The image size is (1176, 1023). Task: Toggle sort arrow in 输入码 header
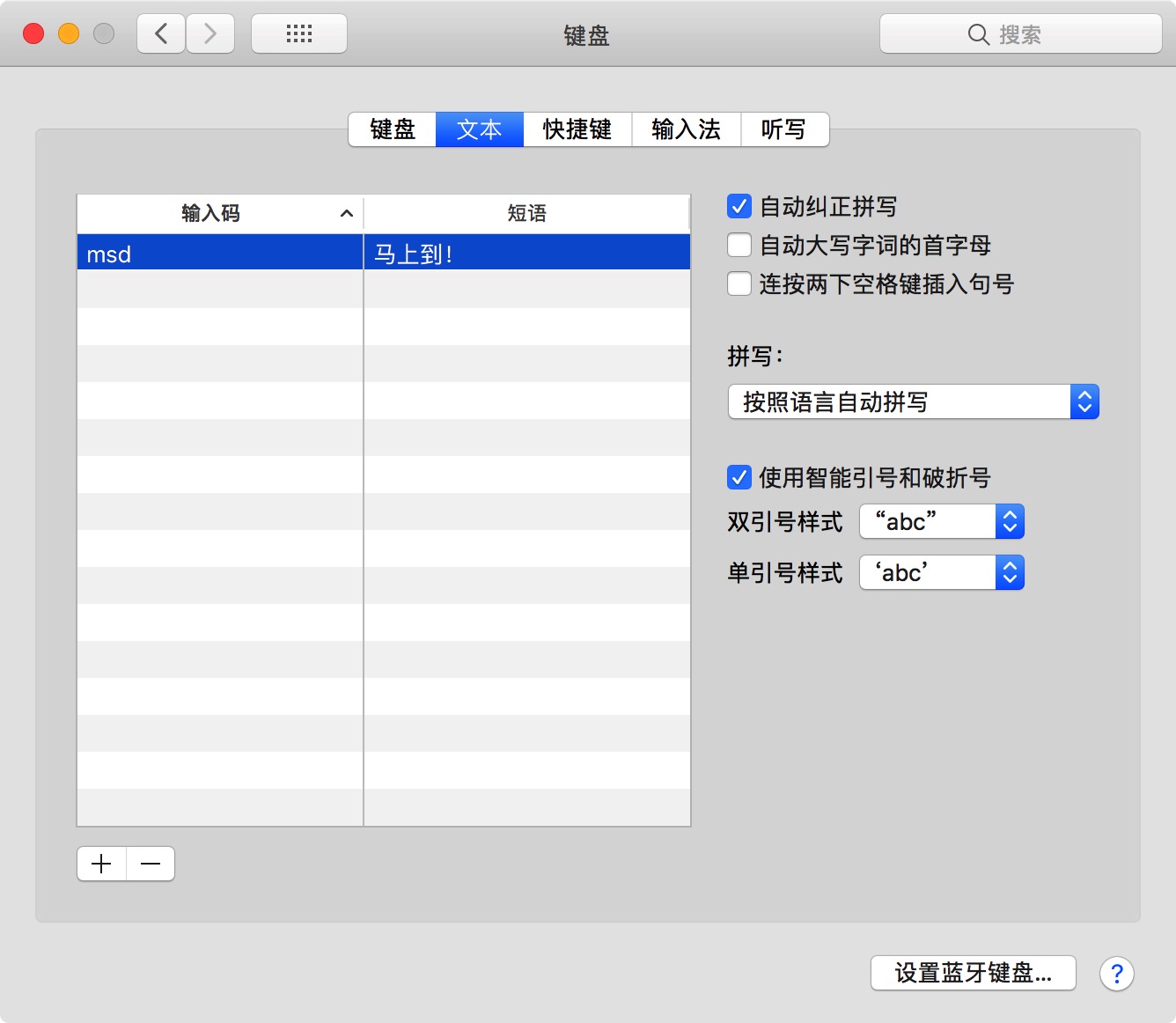coord(347,213)
